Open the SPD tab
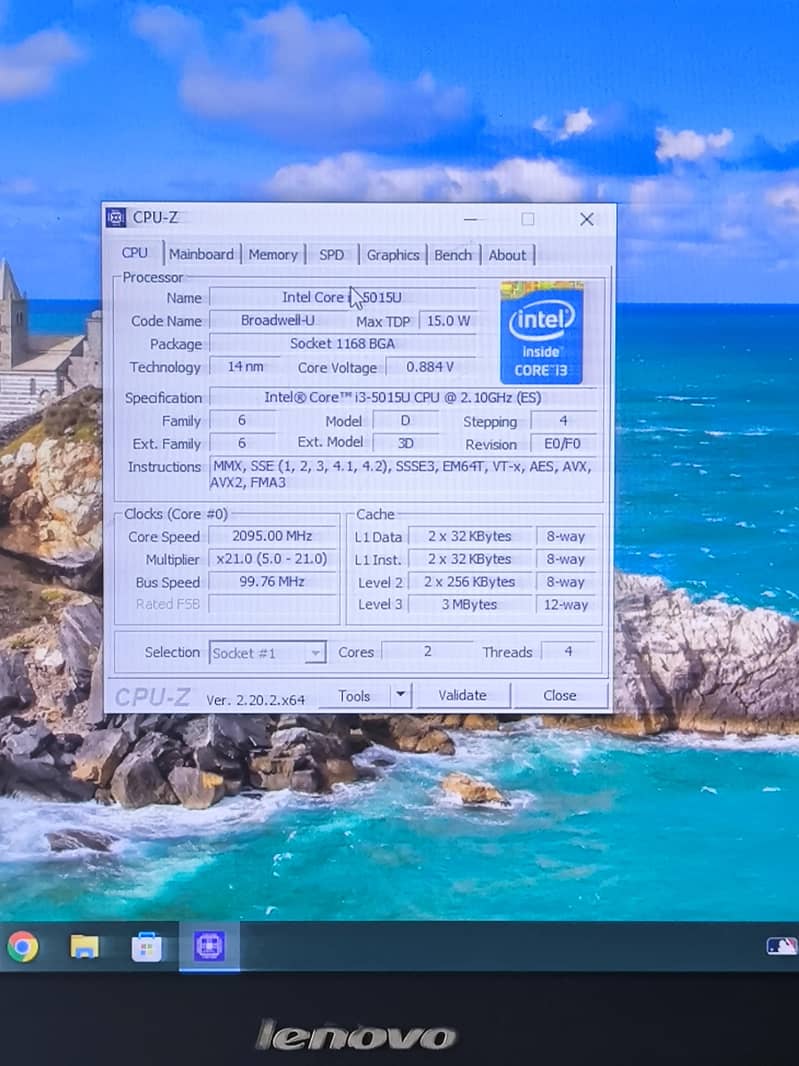The height and width of the screenshot is (1066, 799). [x=331, y=255]
